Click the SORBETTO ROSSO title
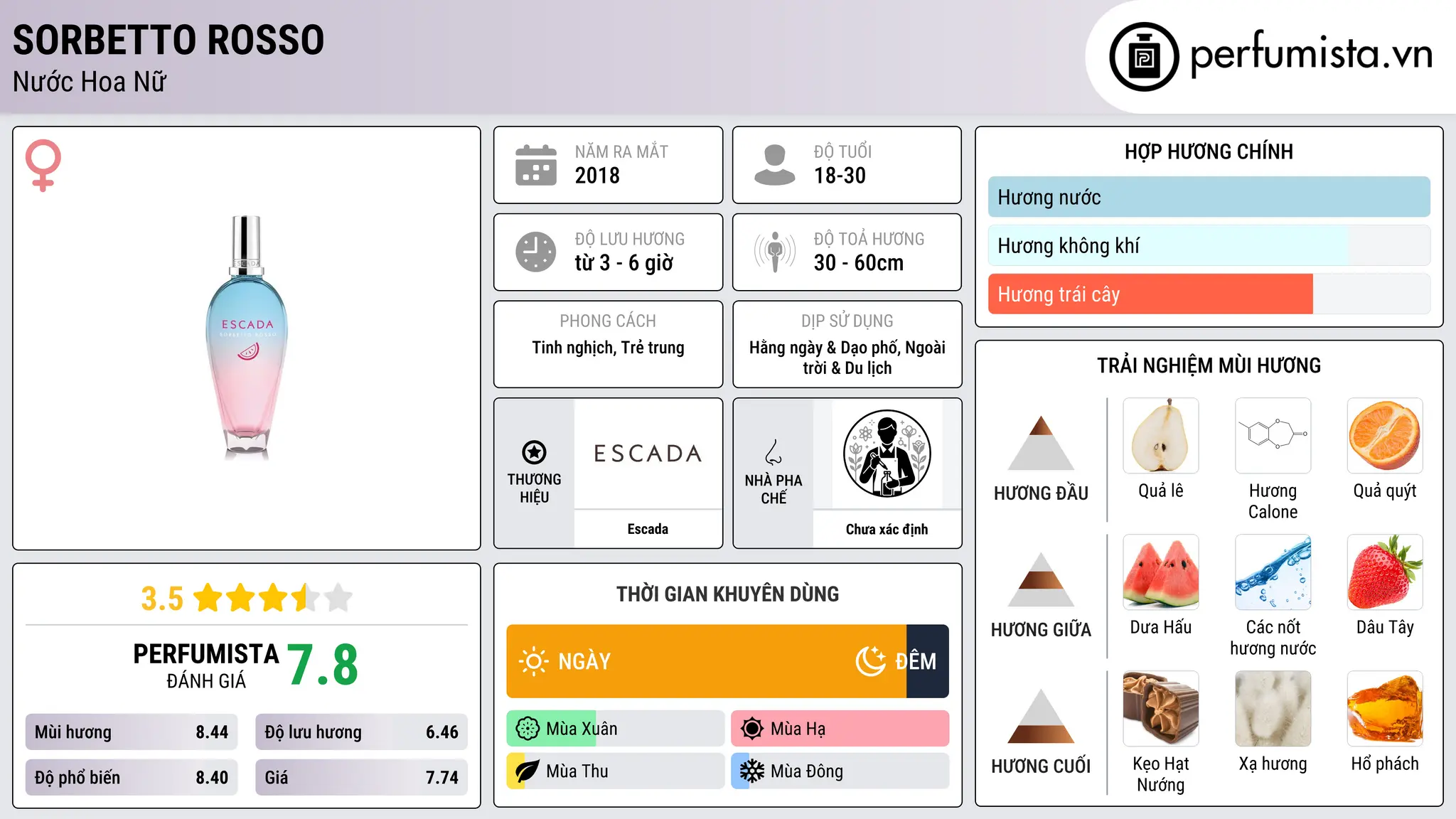 (168, 40)
